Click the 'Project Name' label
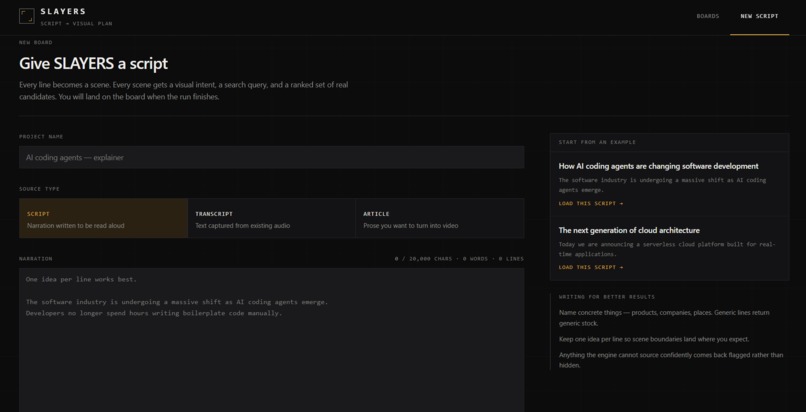The width and height of the screenshot is (806, 412). [x=41, y=137]
